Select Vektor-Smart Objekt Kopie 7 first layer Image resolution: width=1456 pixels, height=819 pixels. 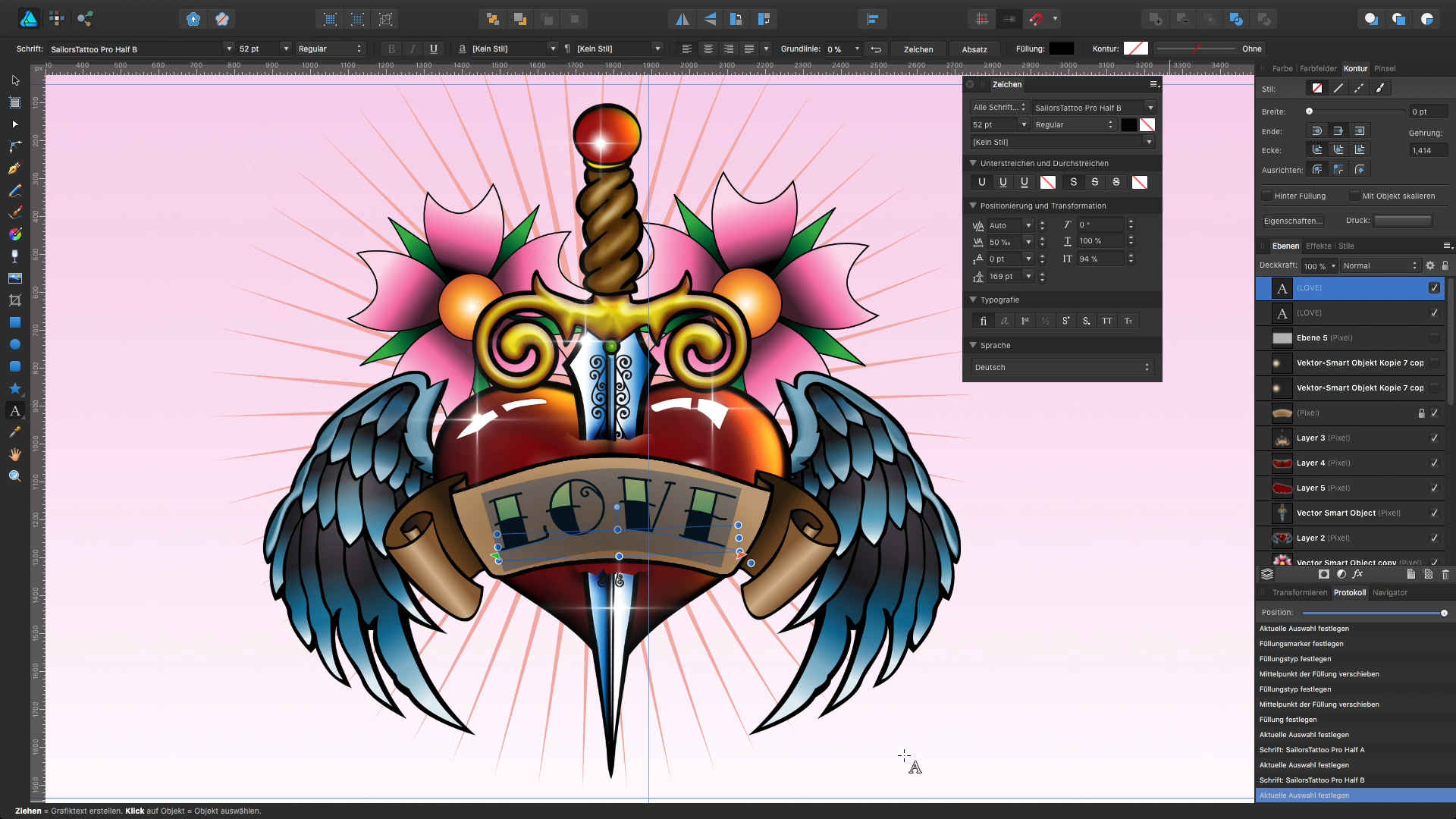[x=1351, y=363]
